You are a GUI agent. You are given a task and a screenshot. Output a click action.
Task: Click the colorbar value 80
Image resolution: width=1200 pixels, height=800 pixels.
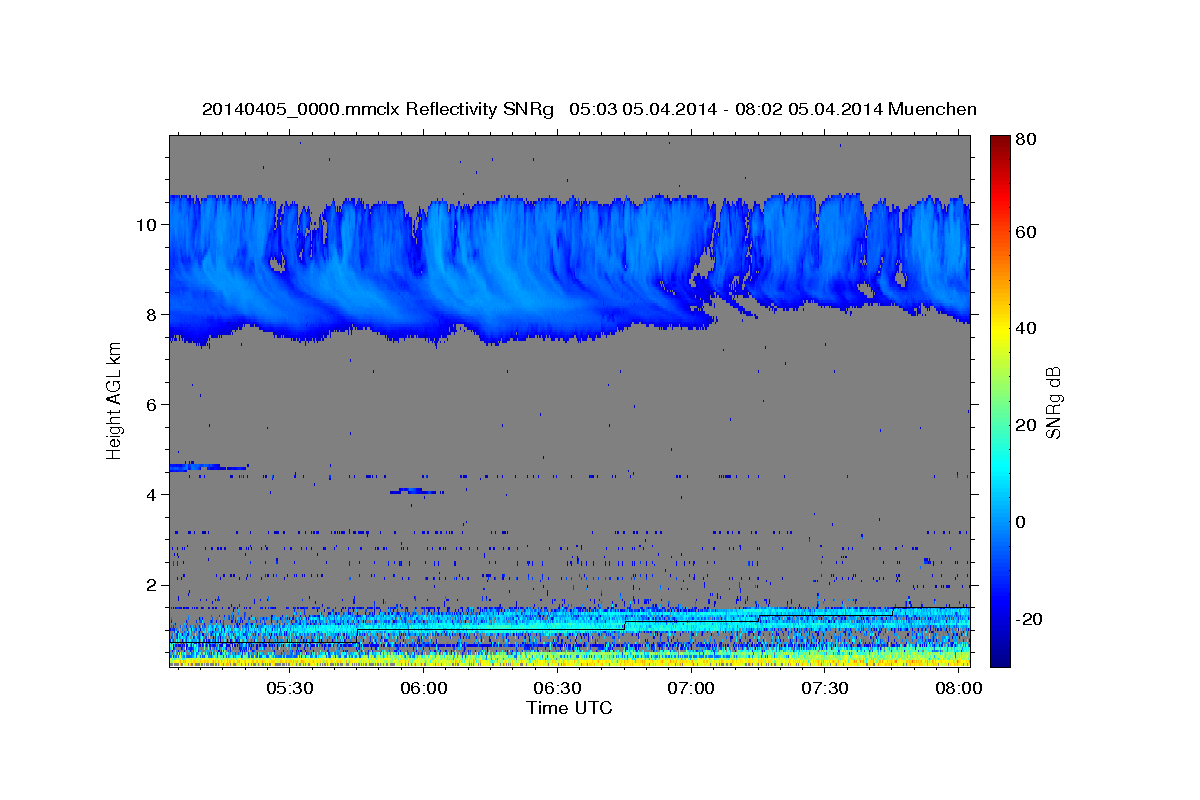(1024, 140)
